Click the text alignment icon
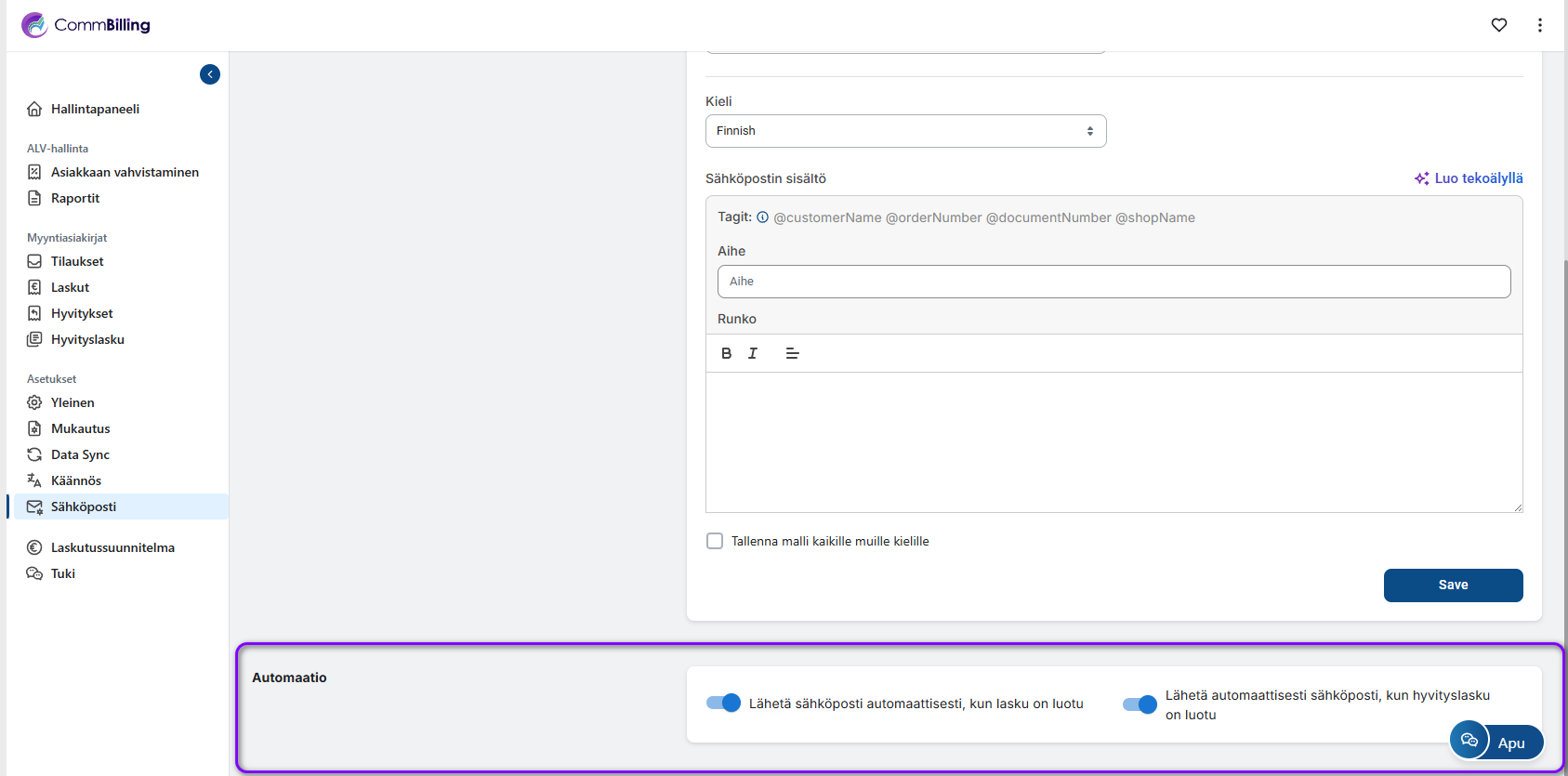This screenshot has width=1568, height=776. [792, 353]
